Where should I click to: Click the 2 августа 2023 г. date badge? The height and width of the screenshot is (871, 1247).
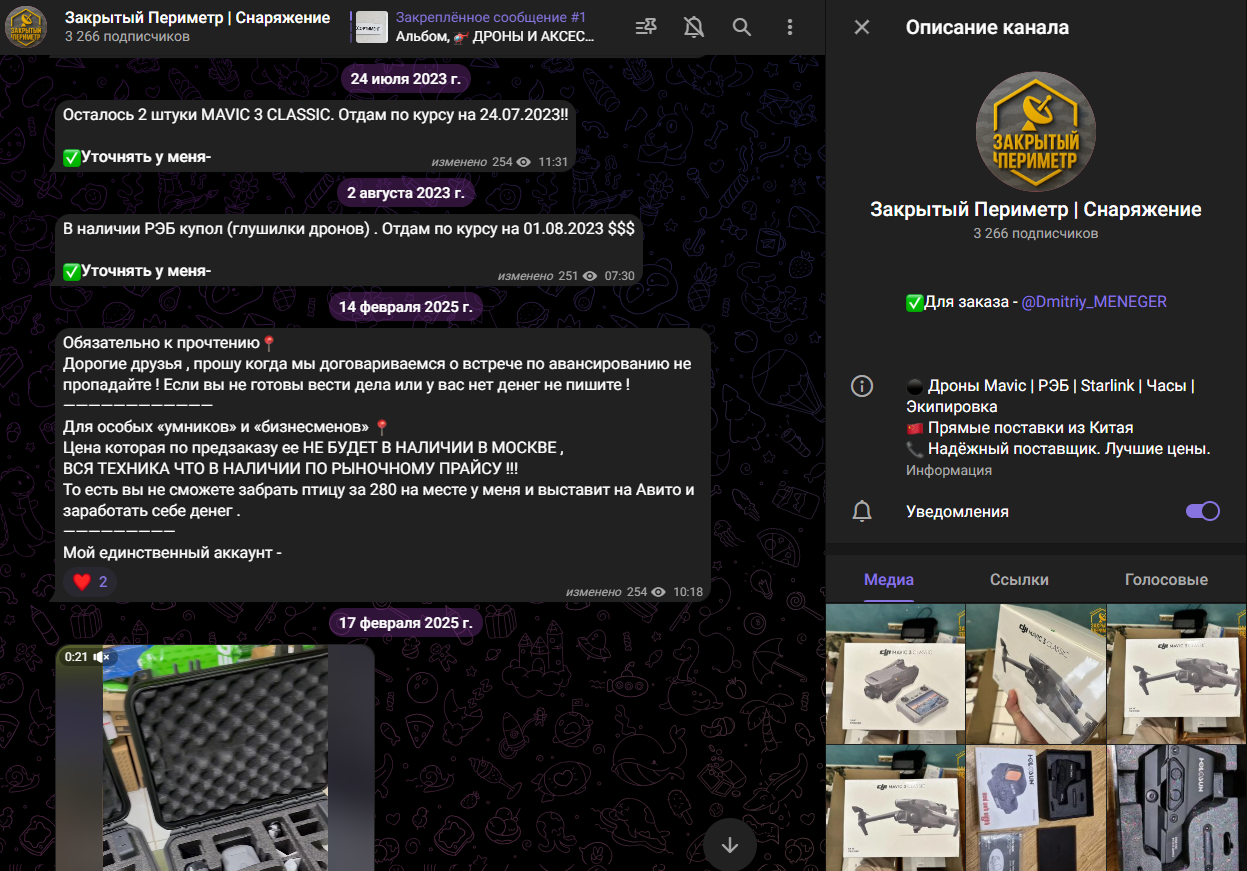click(x=406, y=192)
